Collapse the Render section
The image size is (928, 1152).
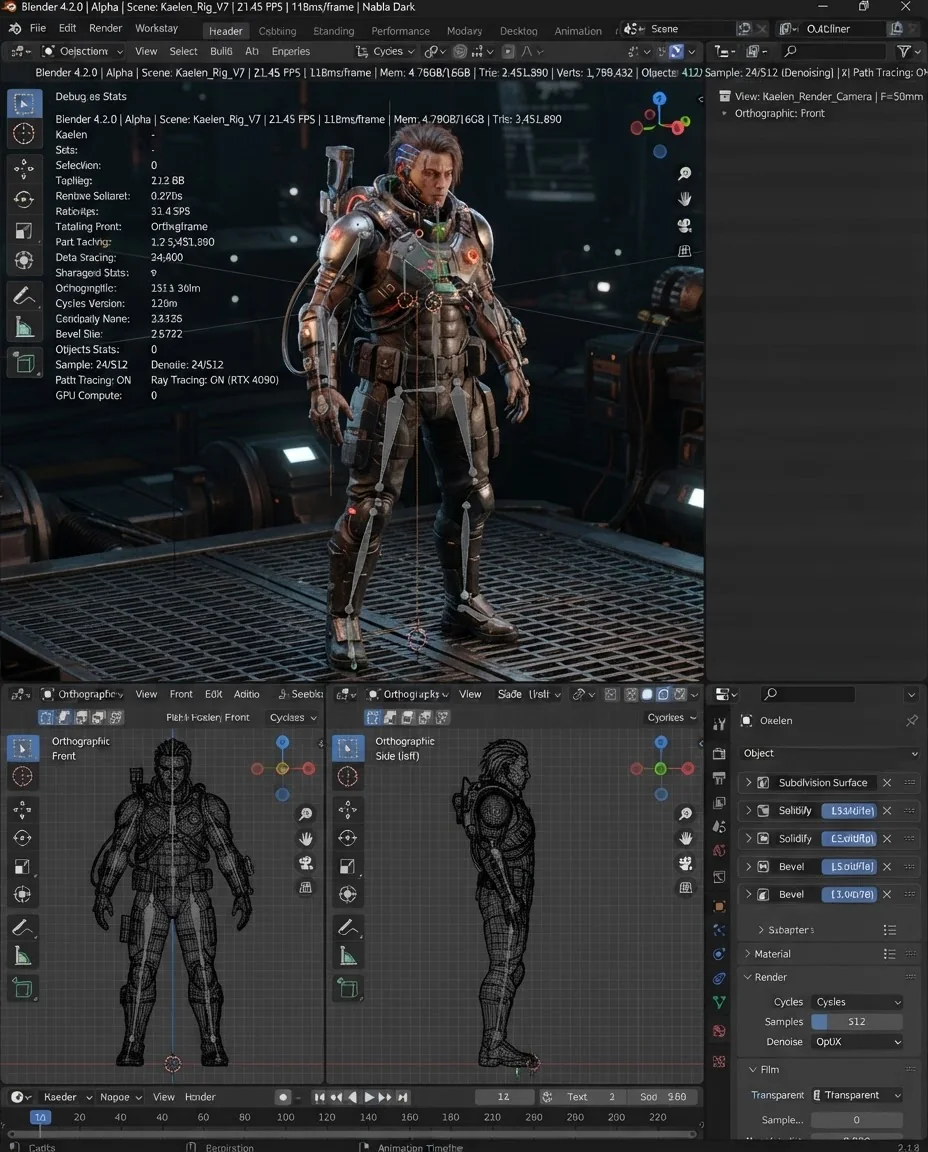click(x=747, y=977)
